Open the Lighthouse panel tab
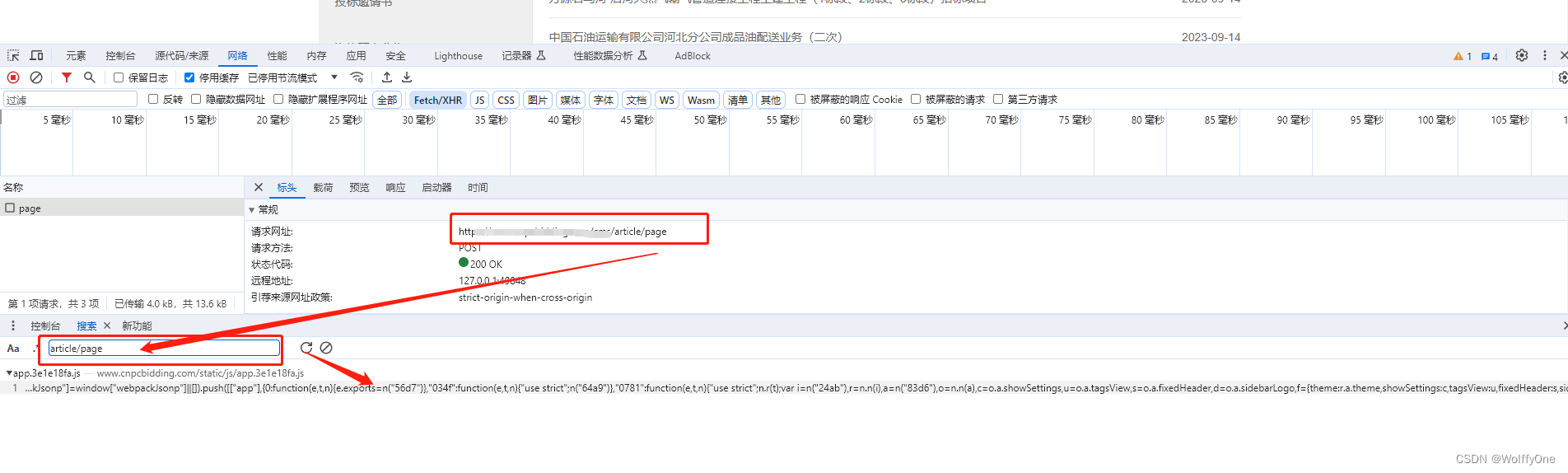Viewport: 1568px width, 473px height. pyautogui.click(x=459, y=55)
